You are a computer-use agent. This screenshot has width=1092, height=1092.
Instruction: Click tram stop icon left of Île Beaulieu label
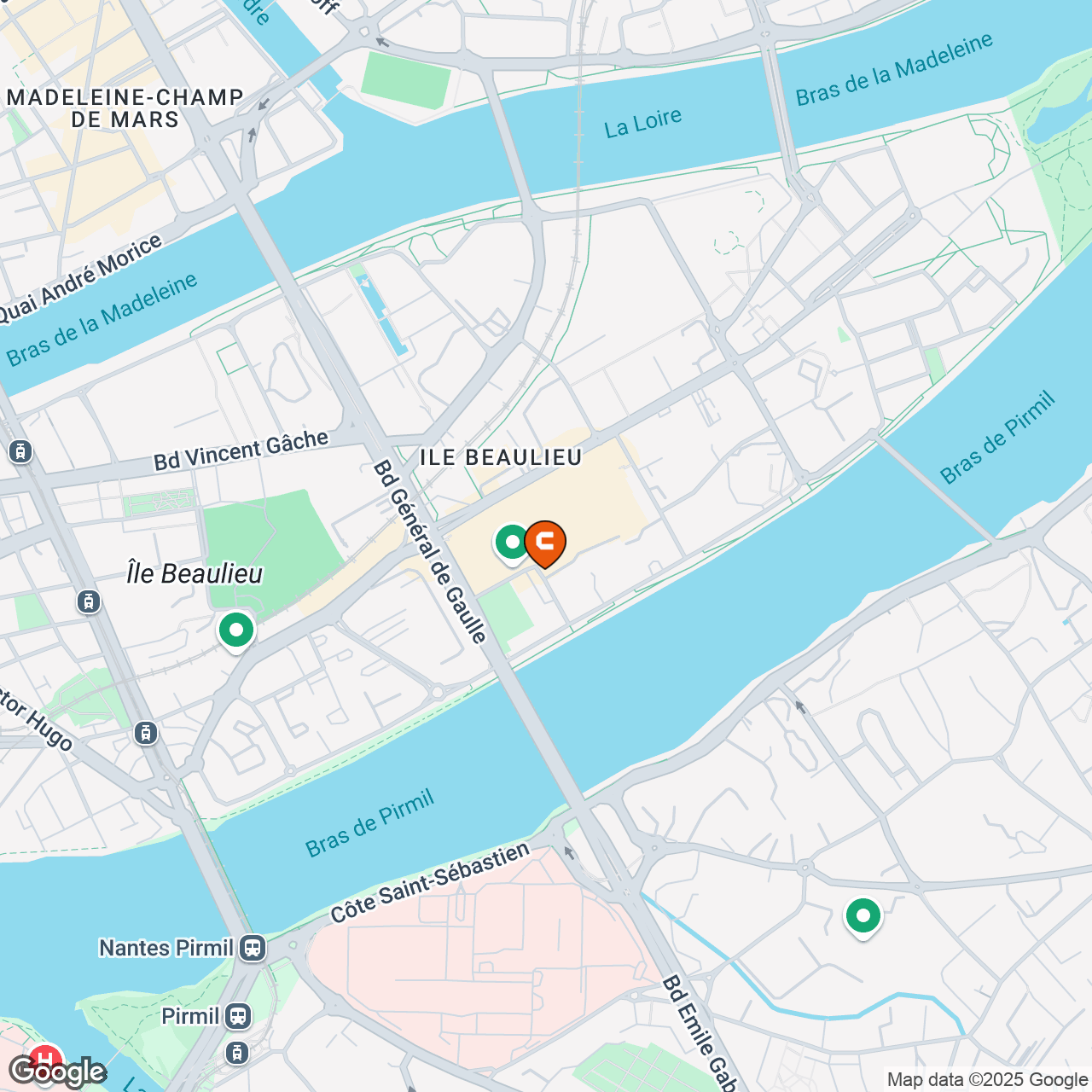[x=89, y=601]
